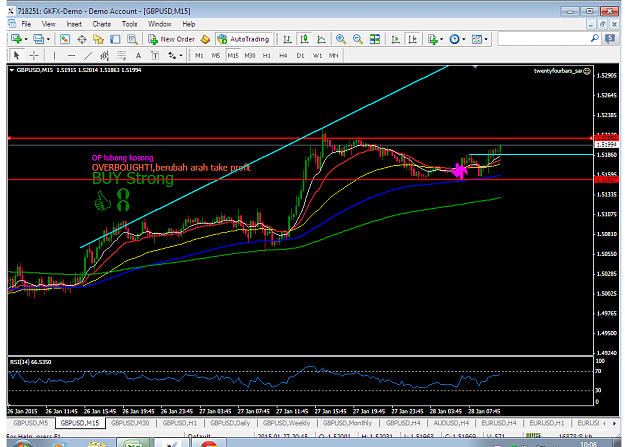Open the Data Window crosshair-target icon
This screenshot has height=447, width=625.
(82, 39)
